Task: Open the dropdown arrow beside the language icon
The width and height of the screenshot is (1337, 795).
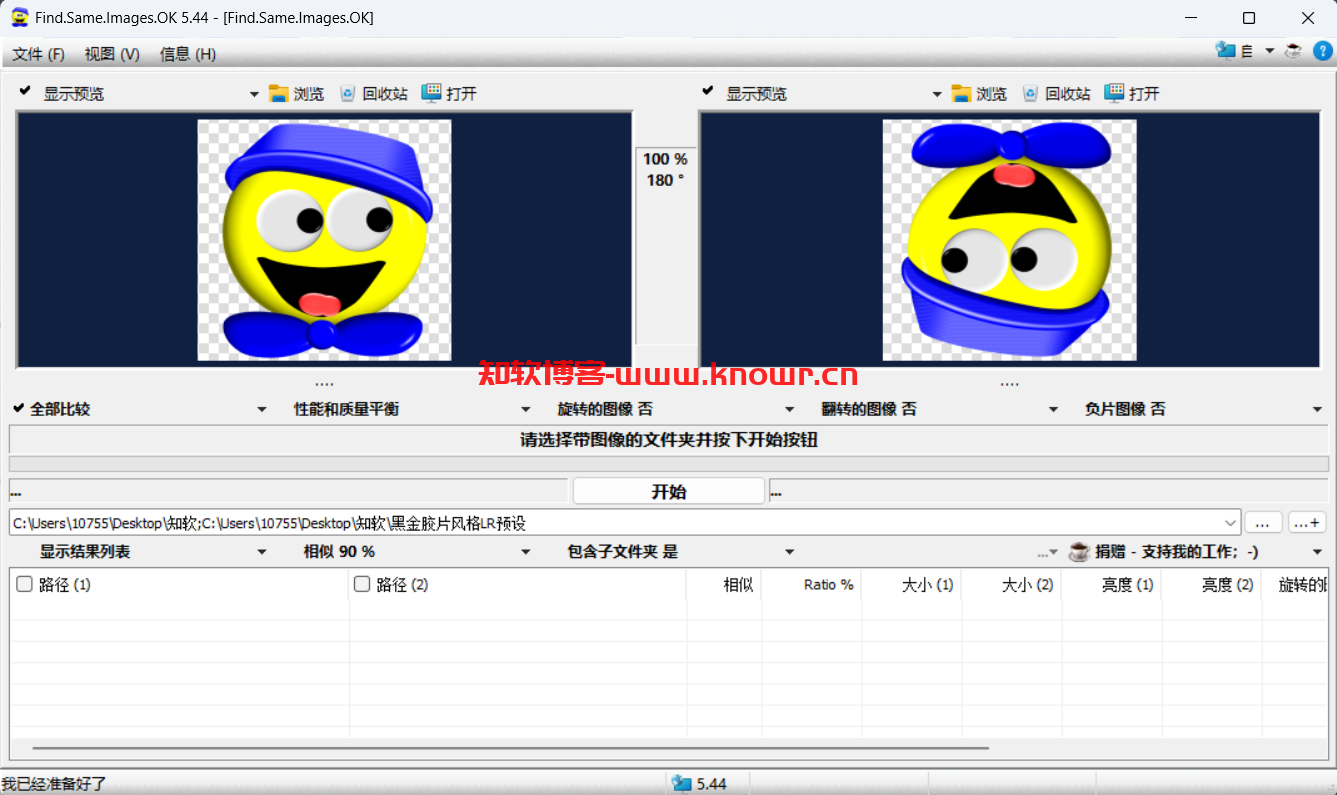Action: pyautogui.click(x=1269, y=51)
